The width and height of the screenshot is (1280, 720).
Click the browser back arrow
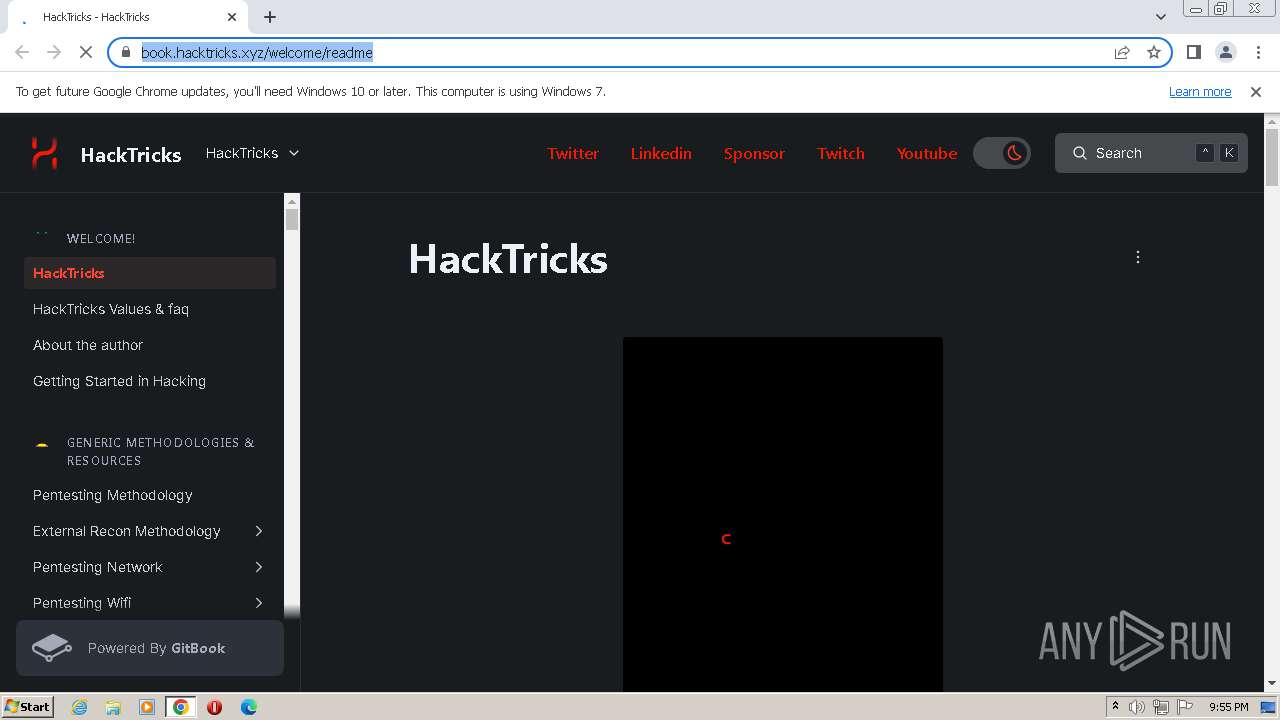[22, 52]
